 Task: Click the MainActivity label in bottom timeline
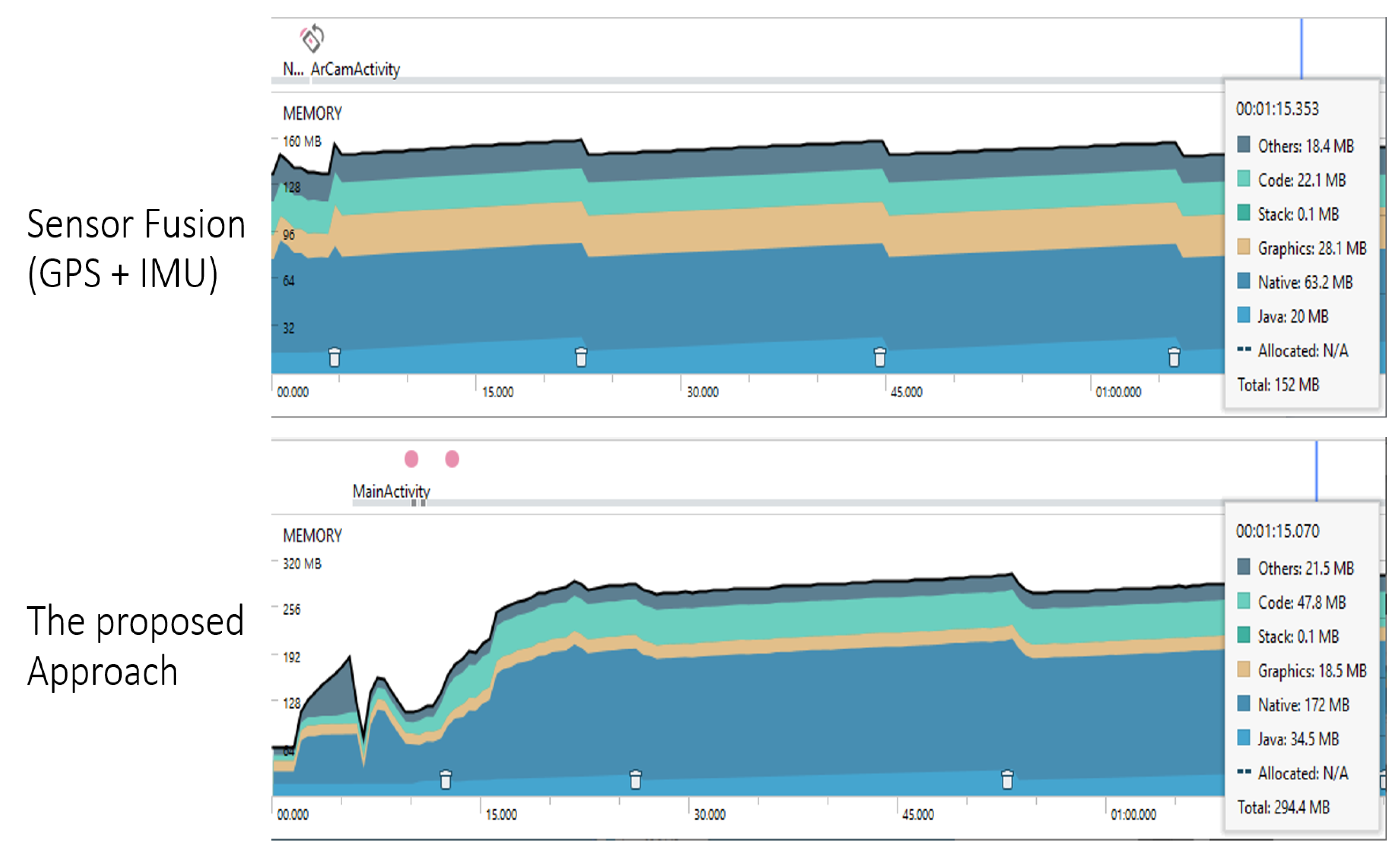(391, 491)
